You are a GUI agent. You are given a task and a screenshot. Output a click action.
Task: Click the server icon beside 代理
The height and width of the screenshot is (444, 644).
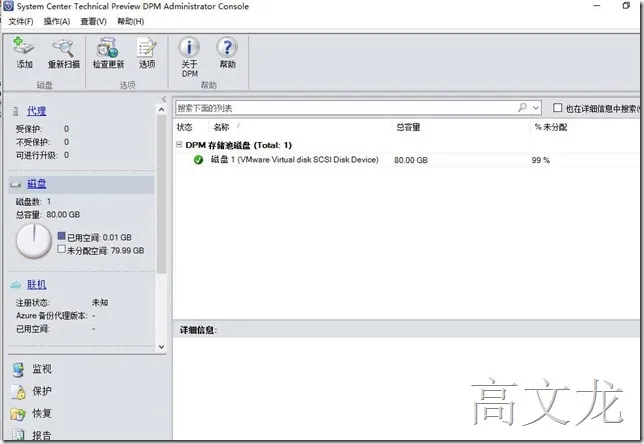pyautogui.click(x=16, y=111)
